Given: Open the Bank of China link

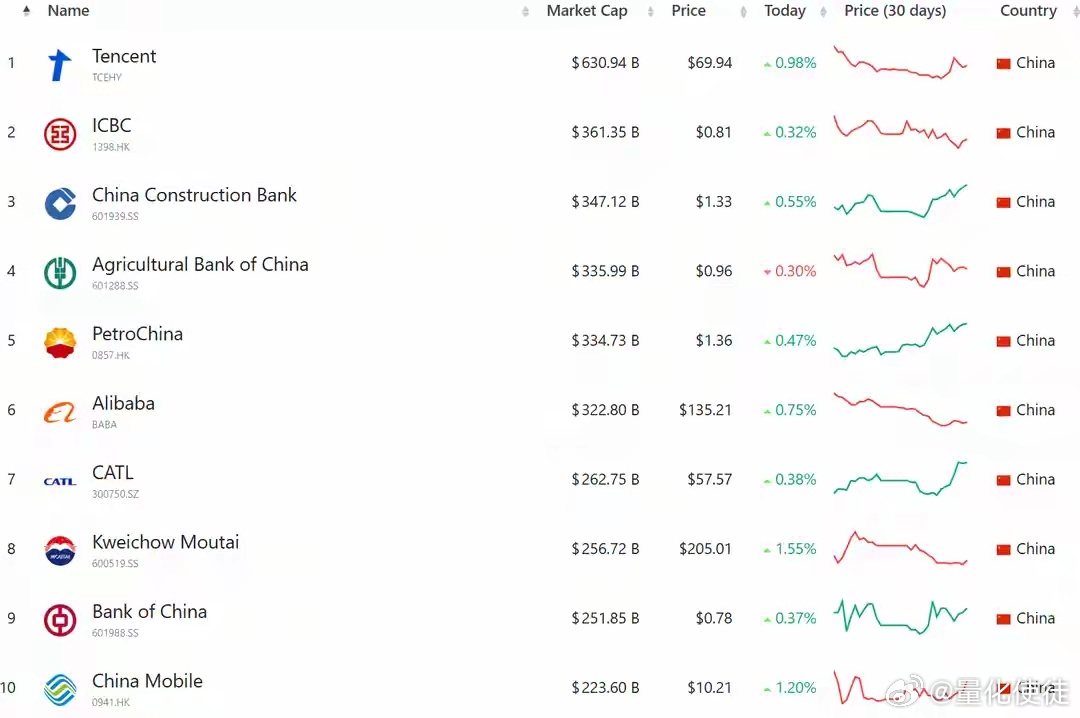Looking at the screenshot, I should point(149,612).
